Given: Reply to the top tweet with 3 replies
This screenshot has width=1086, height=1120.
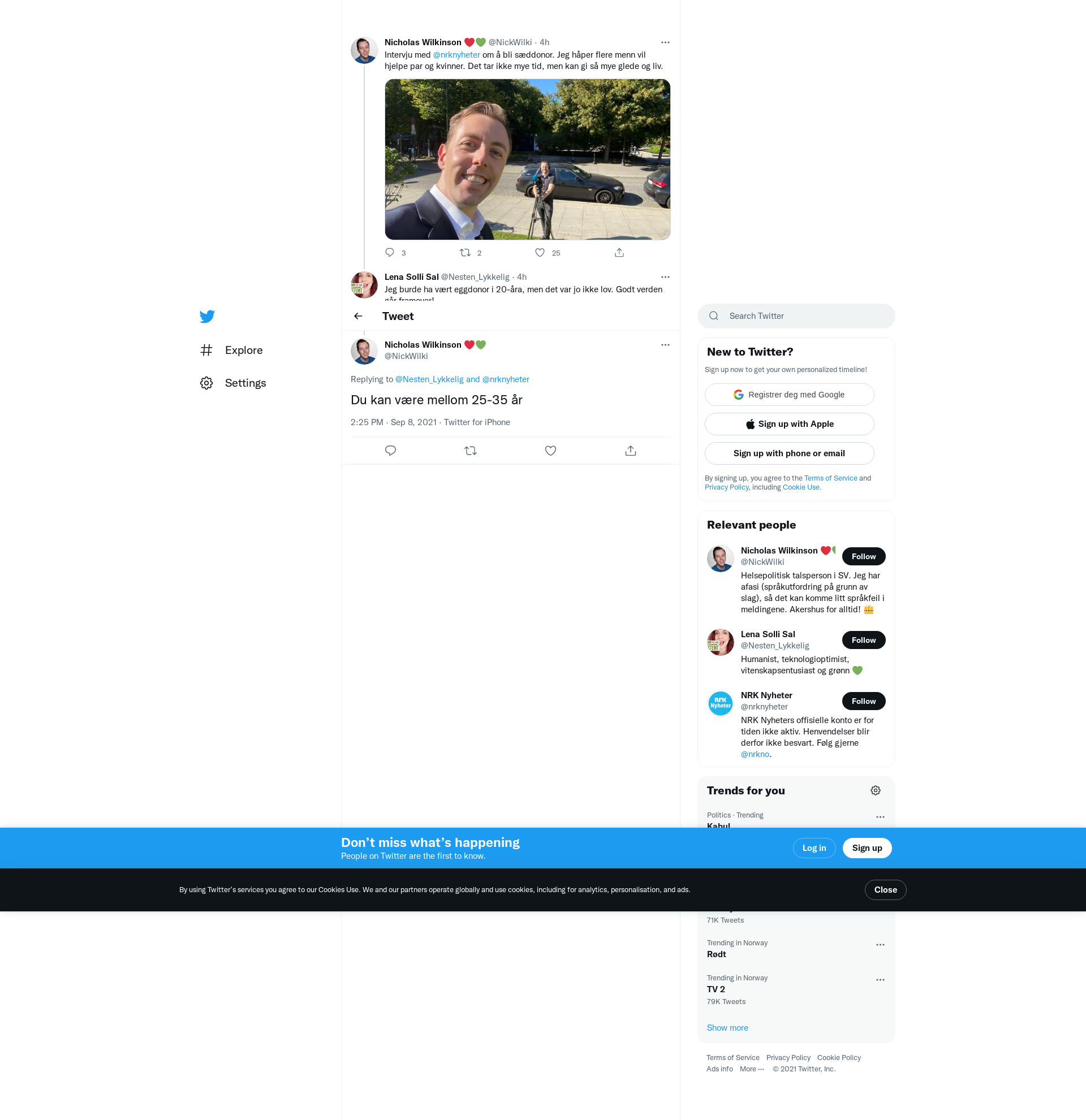Looking at the screenshot, I should coord(390,253).
